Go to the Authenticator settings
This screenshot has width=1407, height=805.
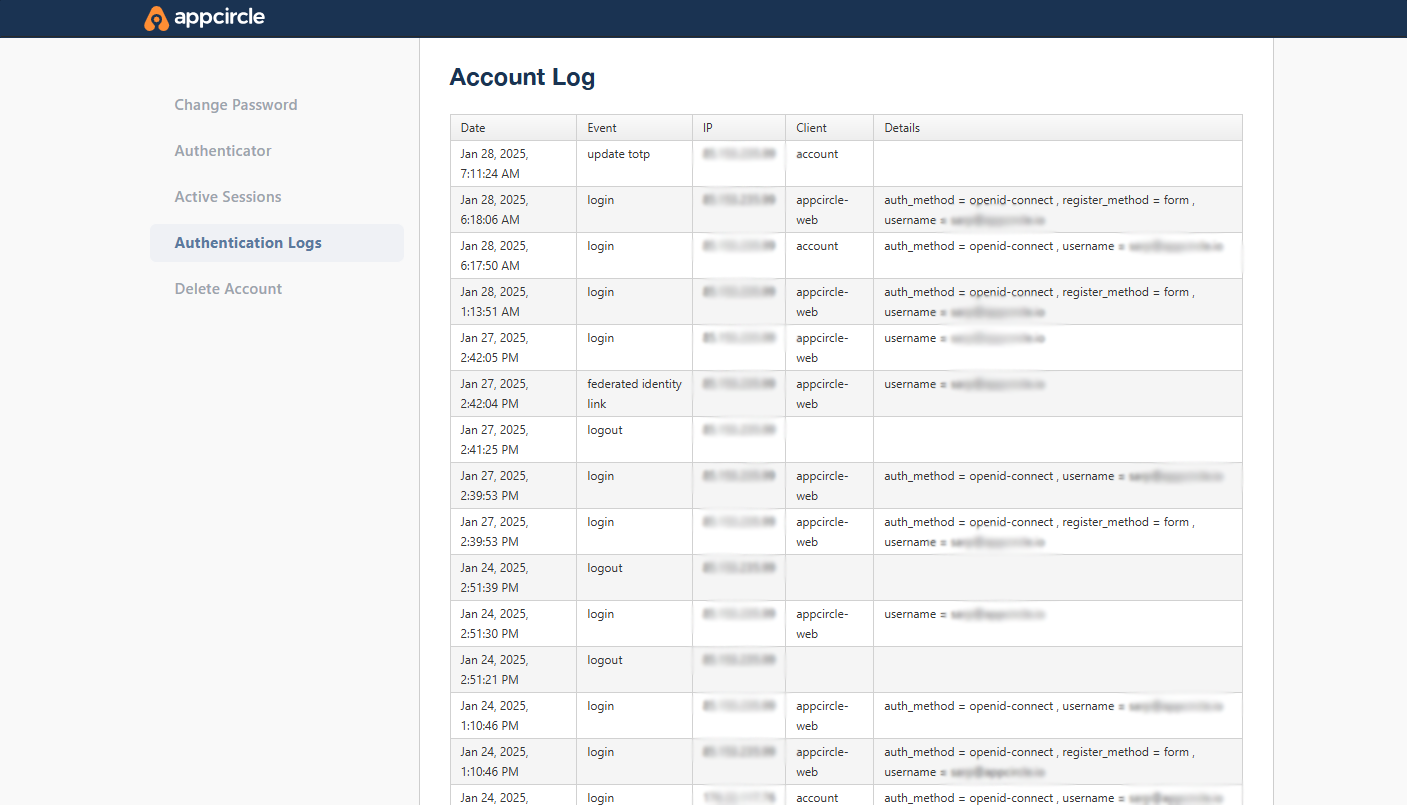click(x=223, y=151)
